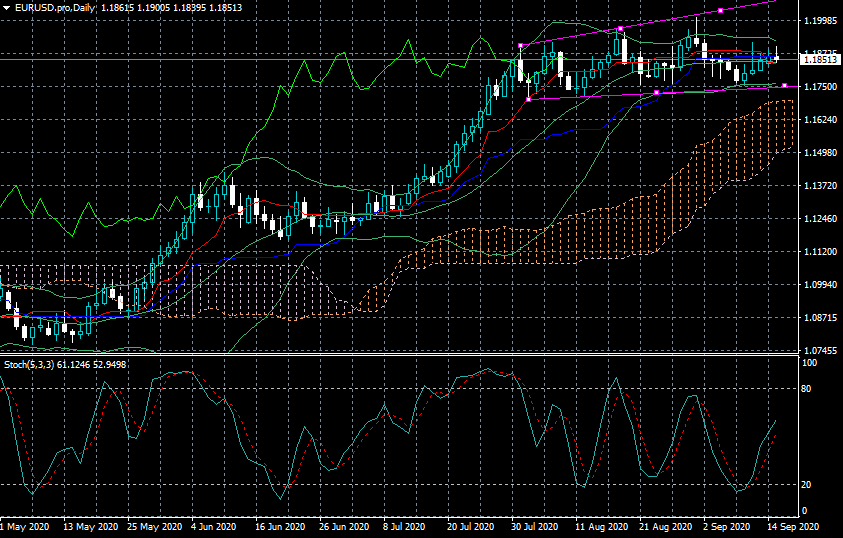Click the 1.07455 price axis label

click(x=820, y=351)
